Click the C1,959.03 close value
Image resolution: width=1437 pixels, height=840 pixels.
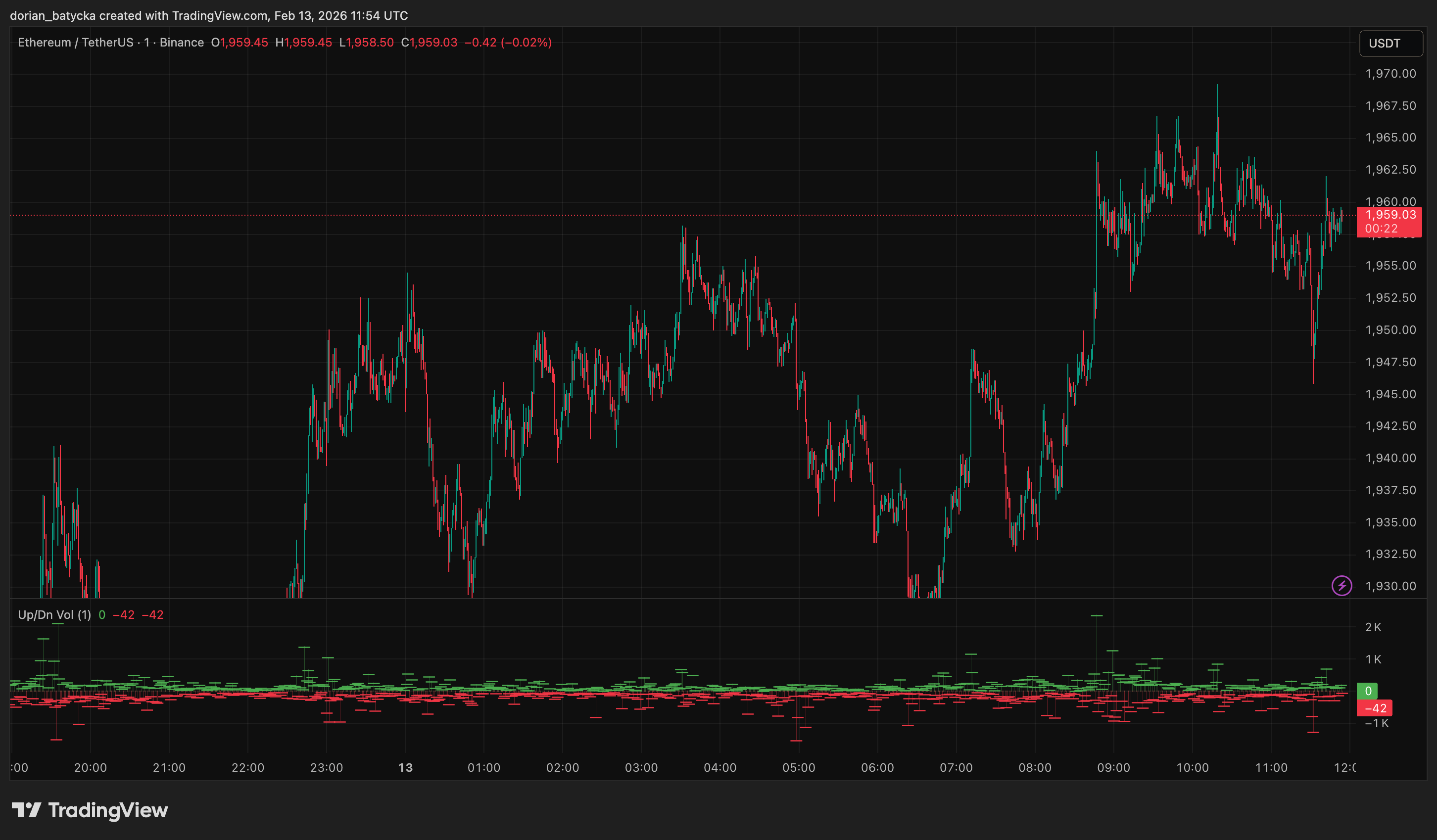pyautogui.click(x=429, y=43)
